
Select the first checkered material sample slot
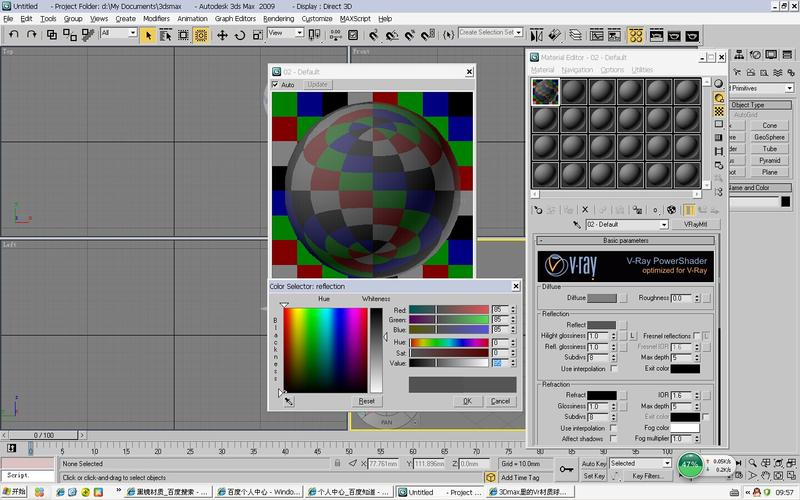pyautogui.click(x=543, y=91)
